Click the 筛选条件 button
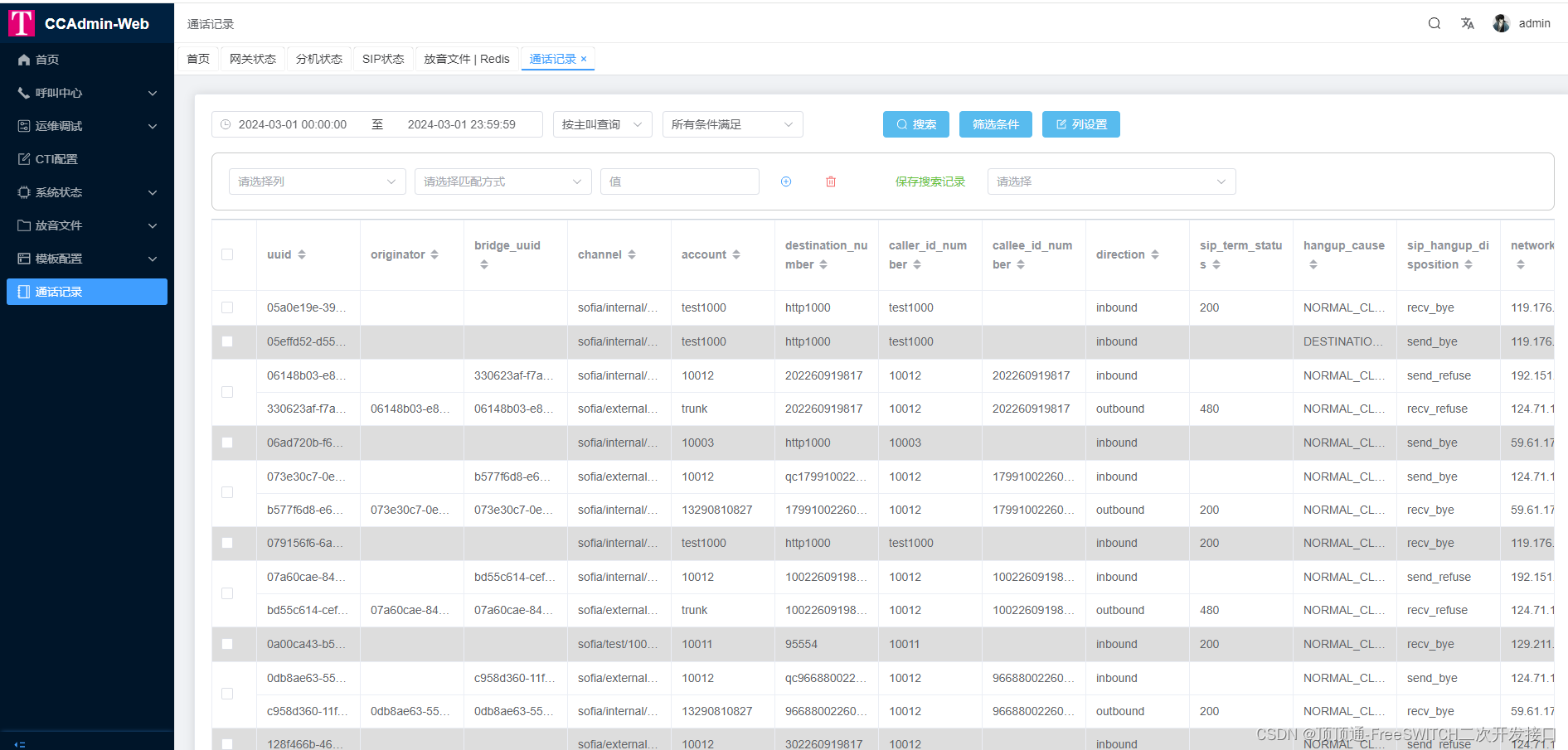 pos(996,124)
